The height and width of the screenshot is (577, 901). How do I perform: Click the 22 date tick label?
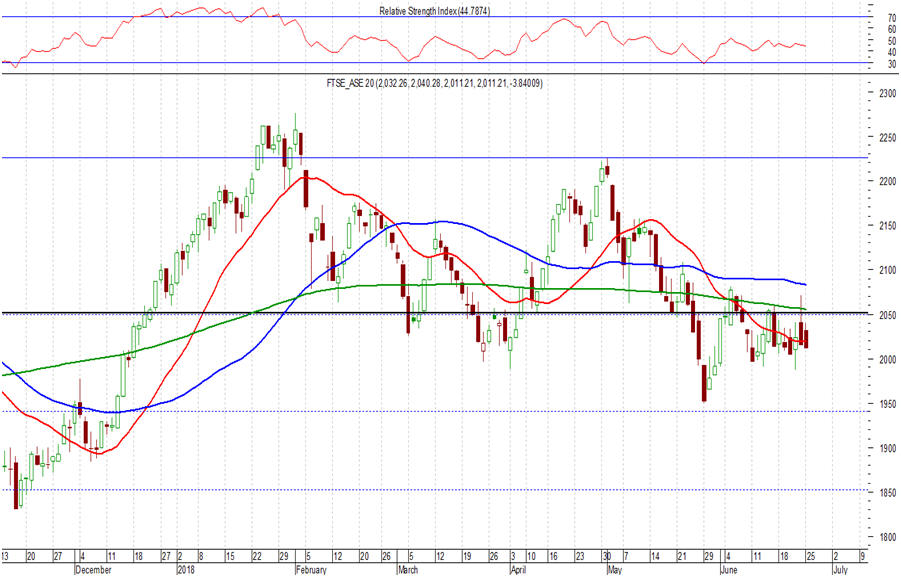pyautogui.click(x=257, y=557)
